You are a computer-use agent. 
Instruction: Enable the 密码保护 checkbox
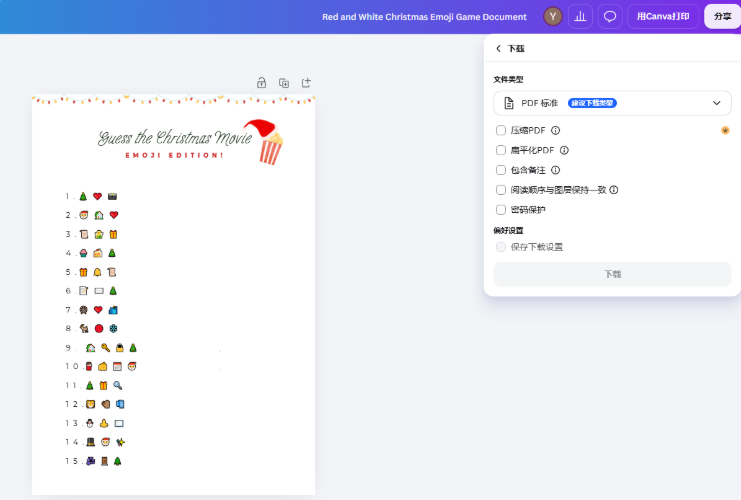(x=501, y=210)
